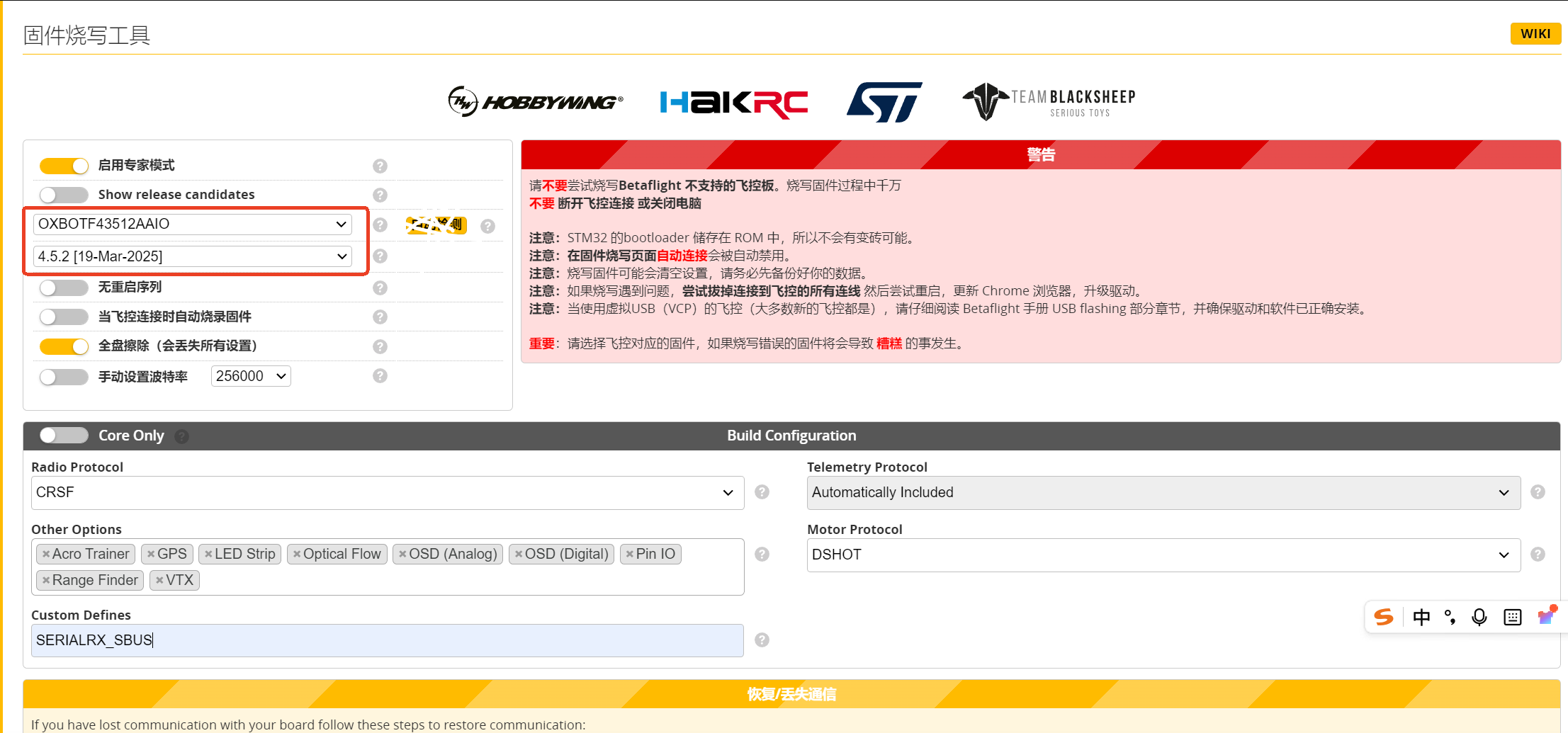Open the 256000 baud rate dropdown

click(x=251, y=376)
